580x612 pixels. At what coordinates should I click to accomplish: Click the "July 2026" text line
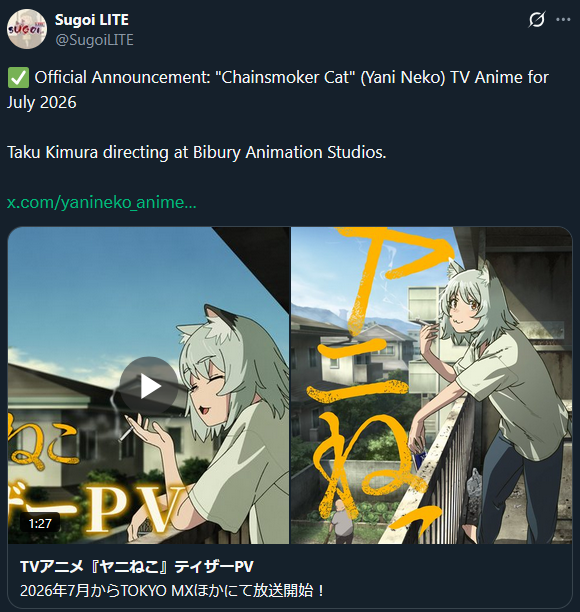[x=42, y=102]
